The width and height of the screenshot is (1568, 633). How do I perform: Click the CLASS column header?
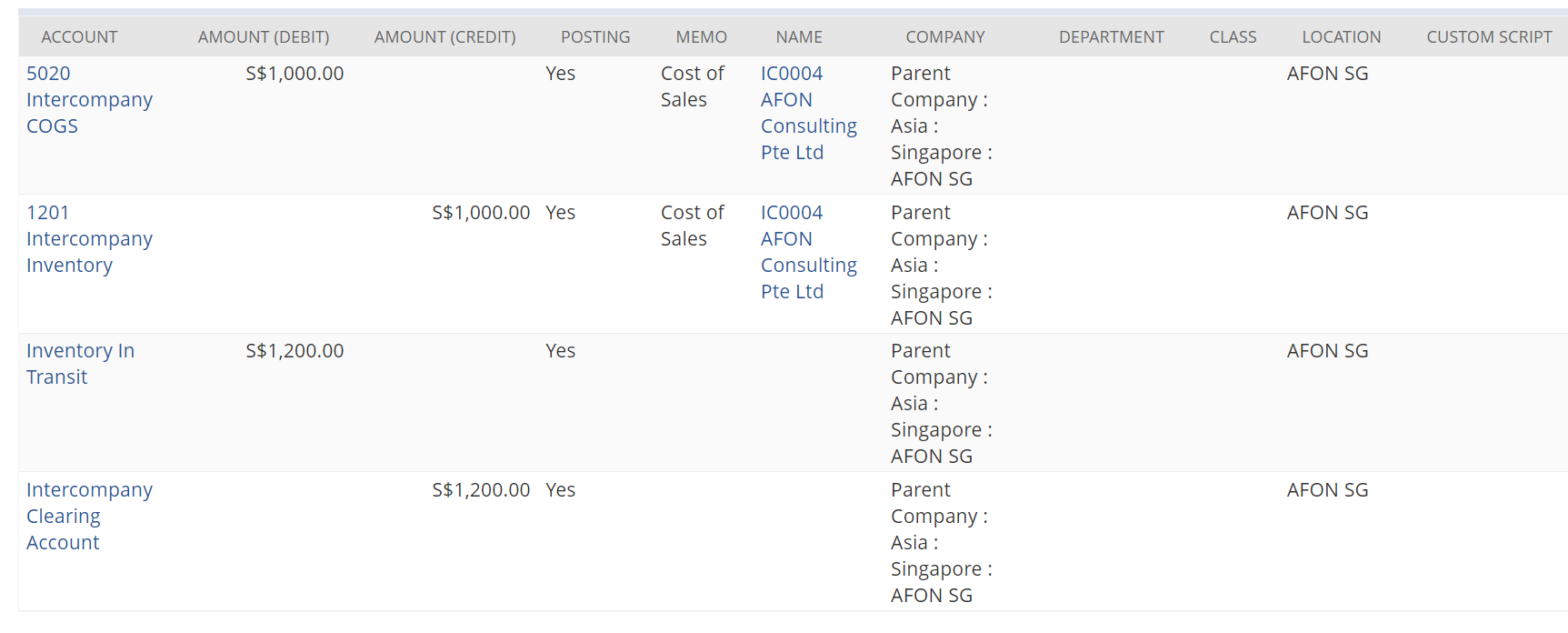point(1233,37)
